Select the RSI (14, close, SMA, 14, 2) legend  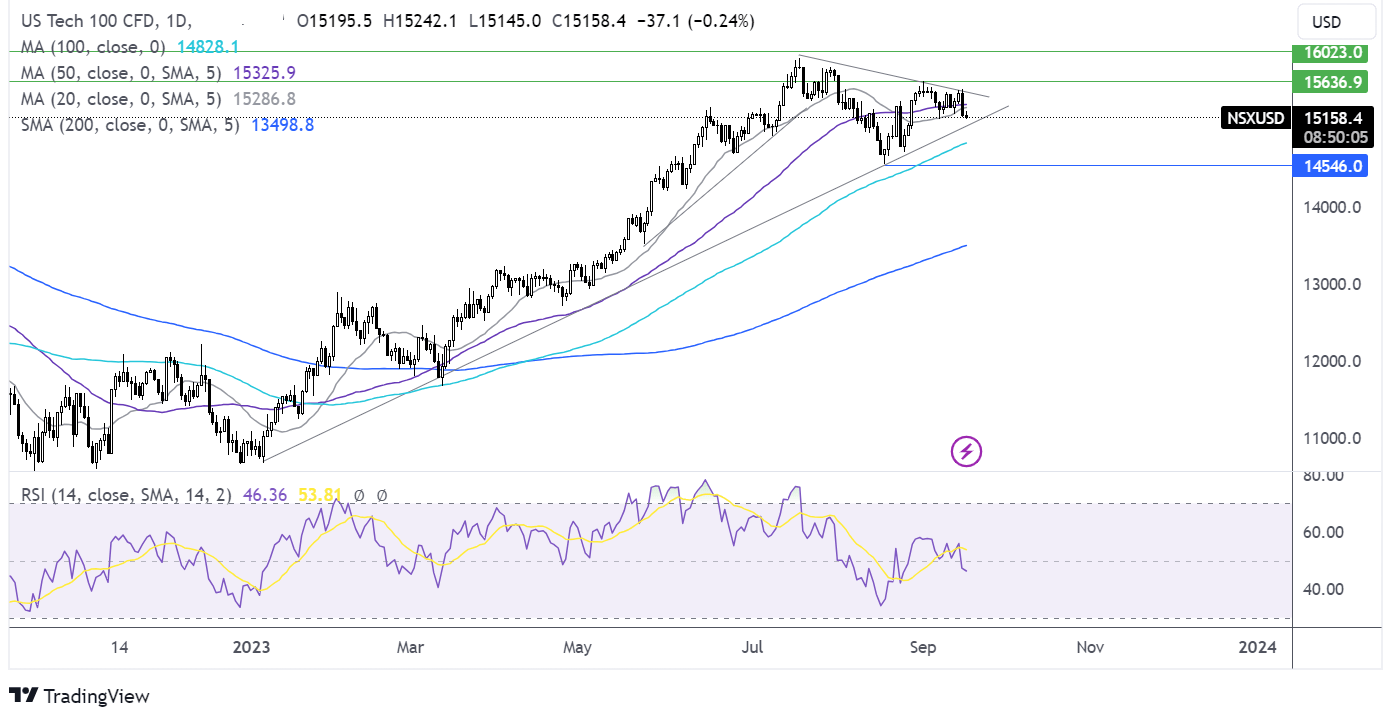pos(124,494)
